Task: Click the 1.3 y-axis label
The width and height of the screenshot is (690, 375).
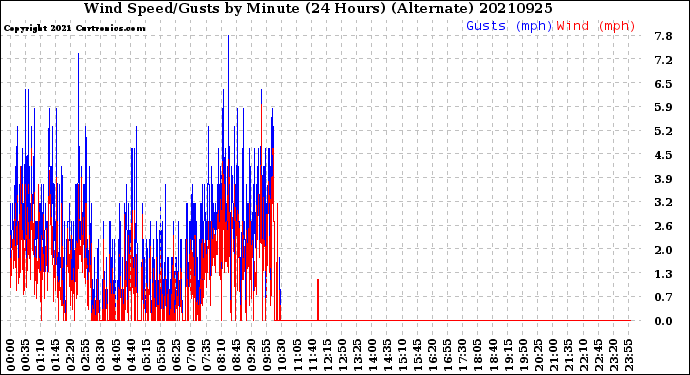Action: (x=663, y=274)
